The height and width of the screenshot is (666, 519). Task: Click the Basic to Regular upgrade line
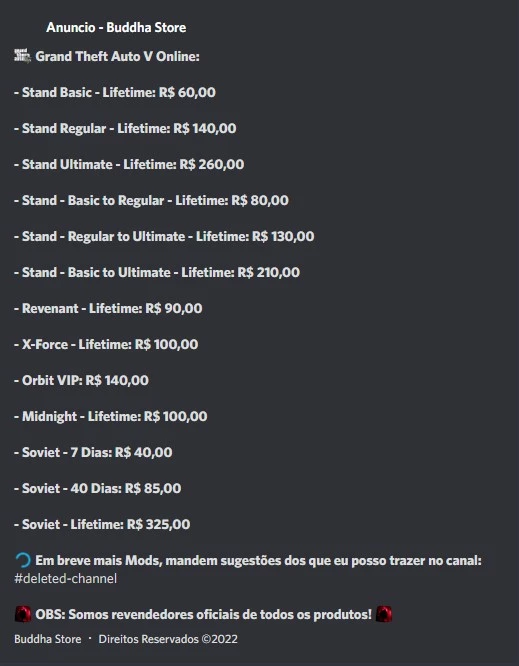point(151,200)
